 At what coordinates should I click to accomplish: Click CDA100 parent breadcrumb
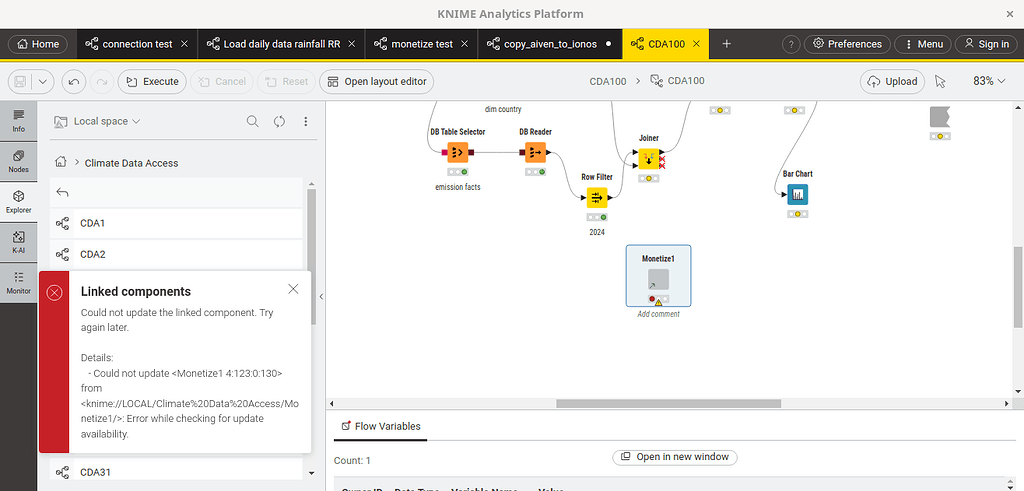point(608,81)
